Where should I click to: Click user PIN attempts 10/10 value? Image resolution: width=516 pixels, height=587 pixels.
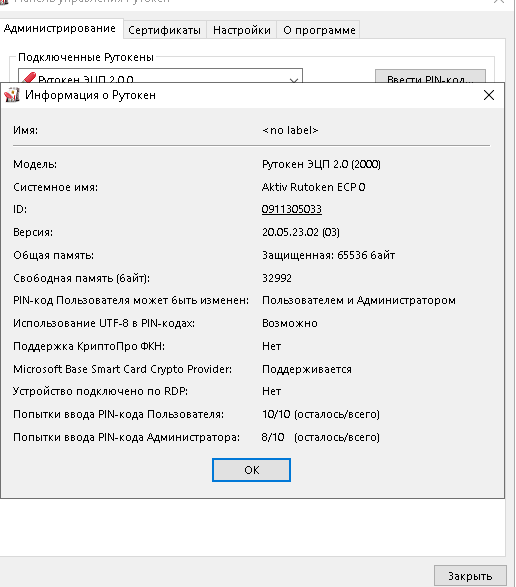pos(321,414)
